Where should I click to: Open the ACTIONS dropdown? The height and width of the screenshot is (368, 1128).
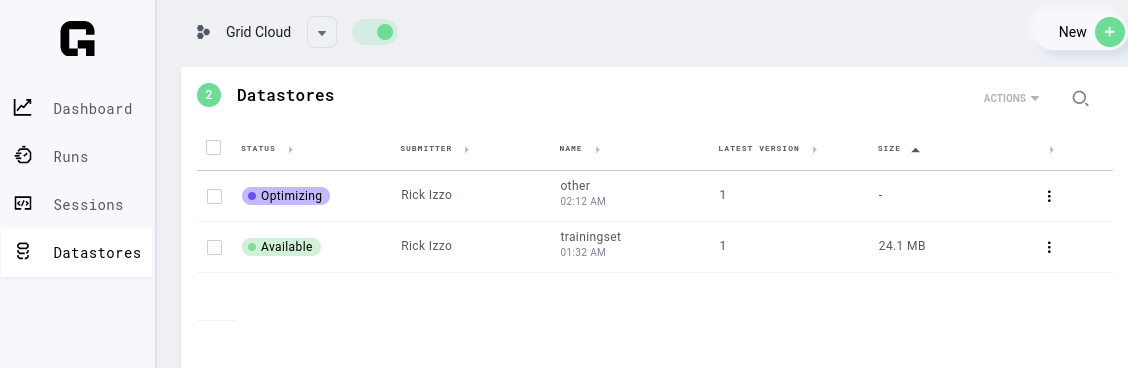[1011, 98]
